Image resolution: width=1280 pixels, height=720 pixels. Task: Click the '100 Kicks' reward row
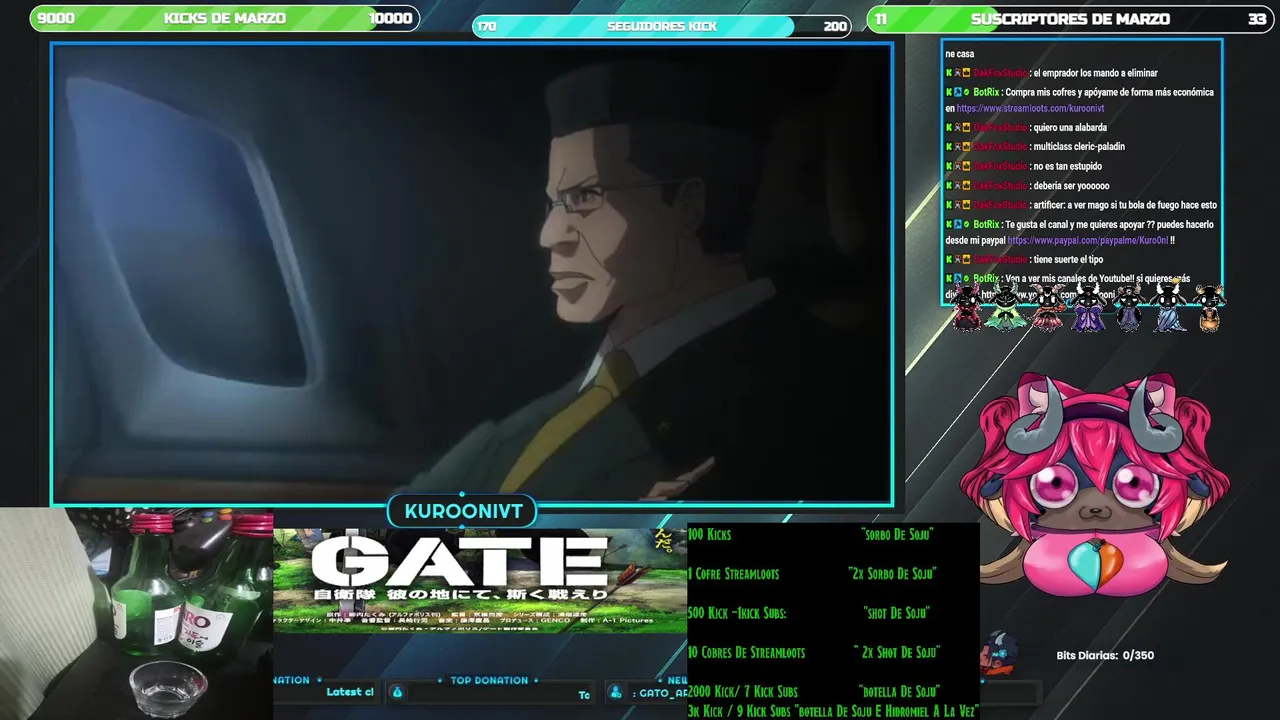tap(812, 535)
